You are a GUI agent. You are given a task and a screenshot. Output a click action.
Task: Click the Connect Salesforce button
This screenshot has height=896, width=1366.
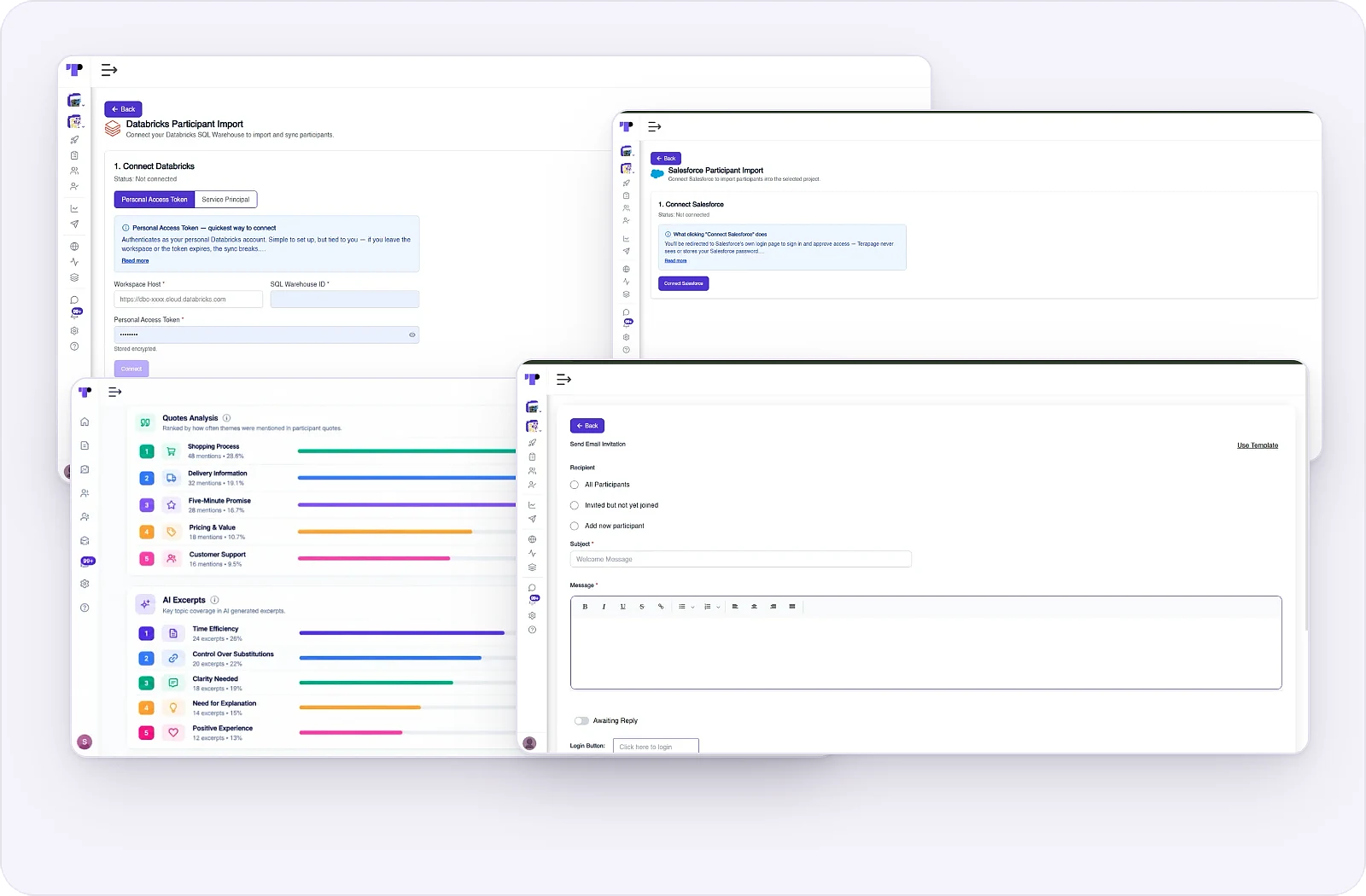point(684,283)
